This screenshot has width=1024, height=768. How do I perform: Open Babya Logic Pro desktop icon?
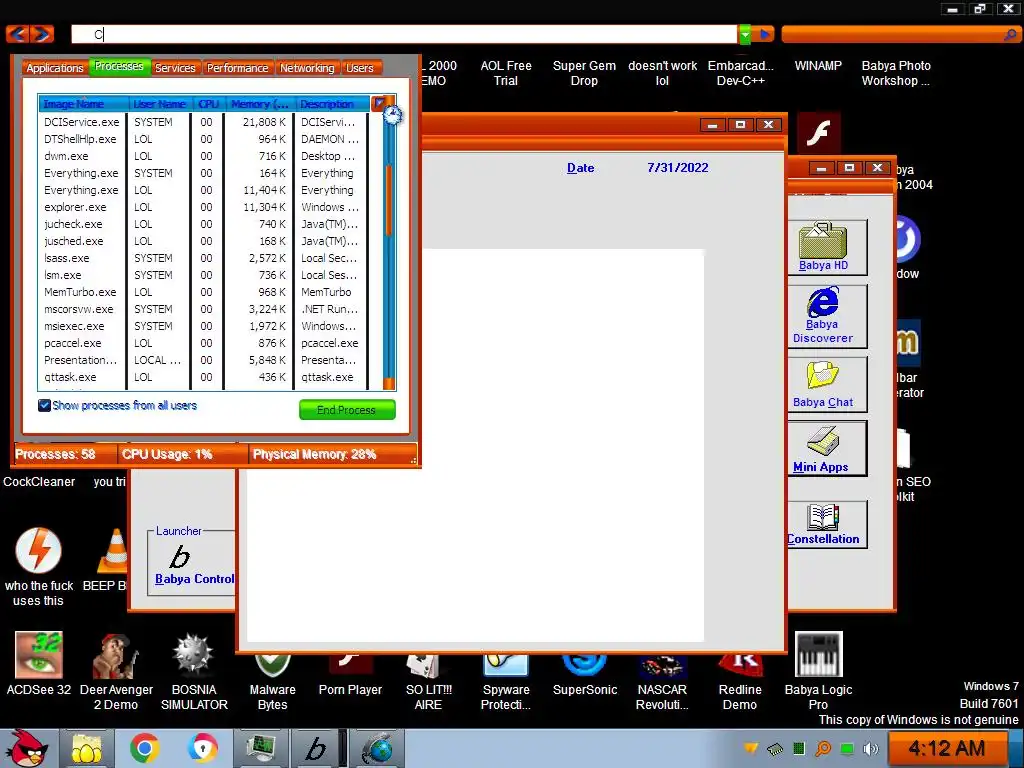[818, 673]
